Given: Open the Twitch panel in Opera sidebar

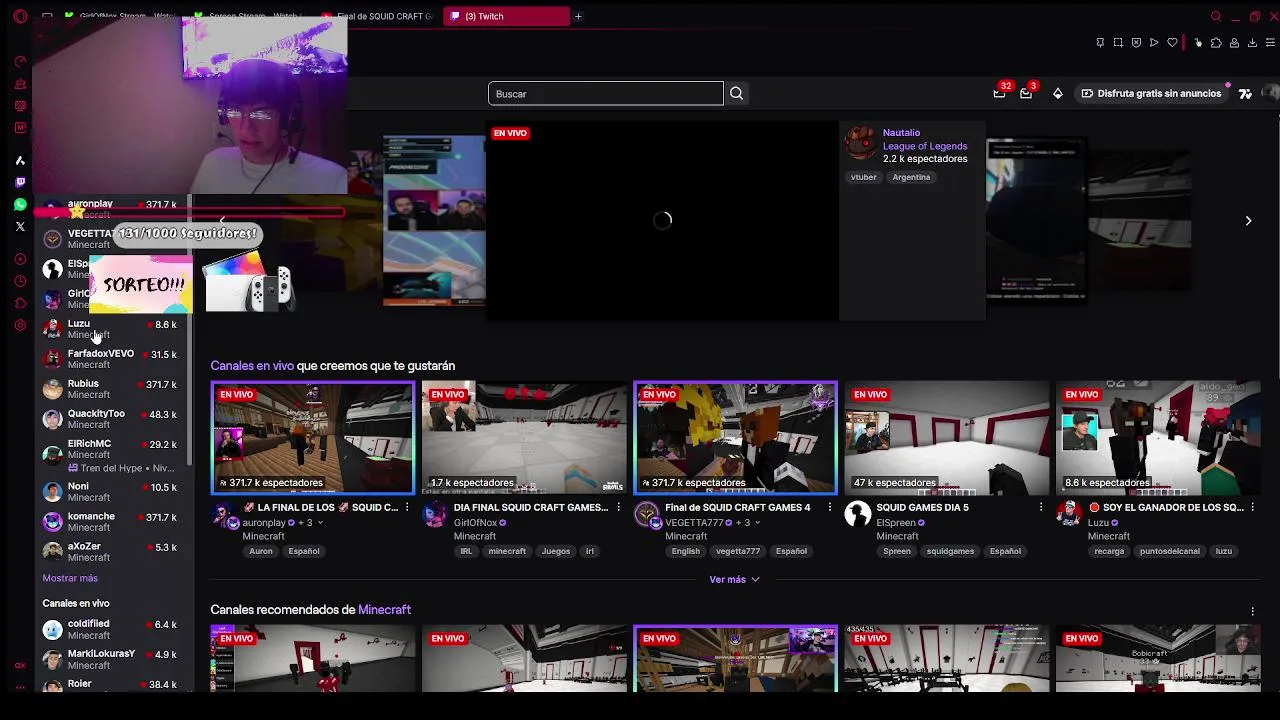Looking at the screenshot, I should click(20, 182).
